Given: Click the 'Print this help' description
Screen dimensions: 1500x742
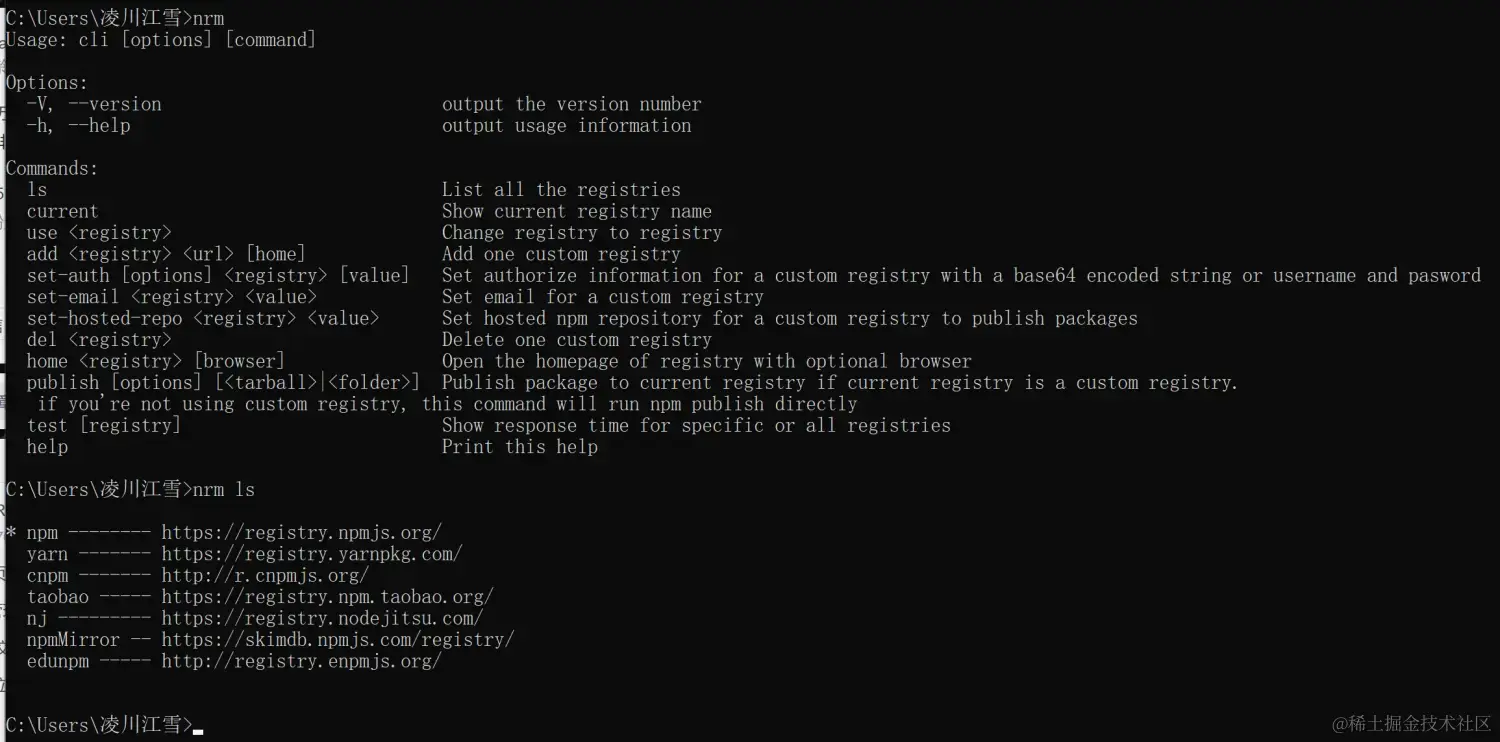Looking at the screenshot, I should coord(520,447).
